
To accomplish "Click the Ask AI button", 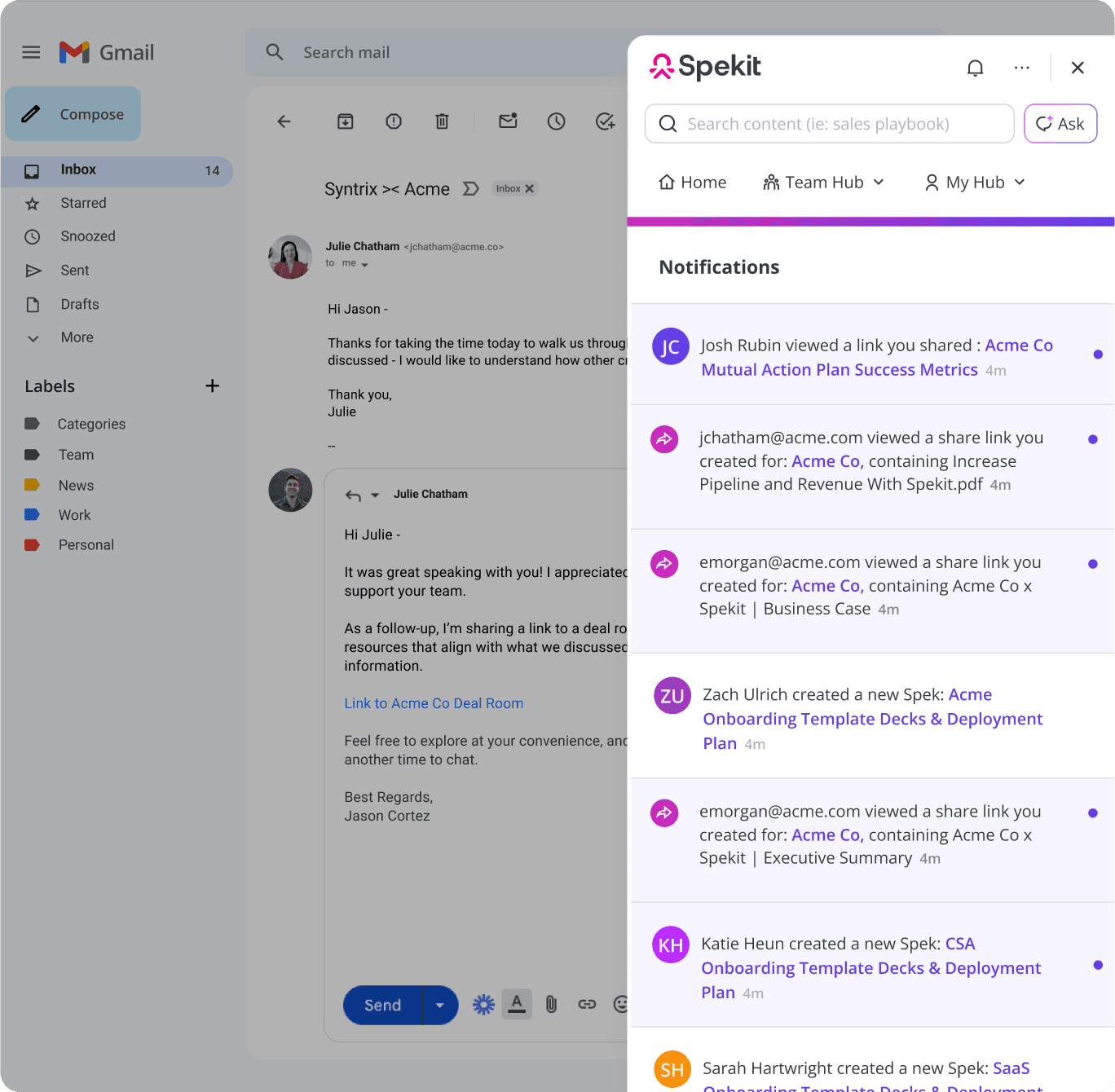I will click(x=1060, y=124).
